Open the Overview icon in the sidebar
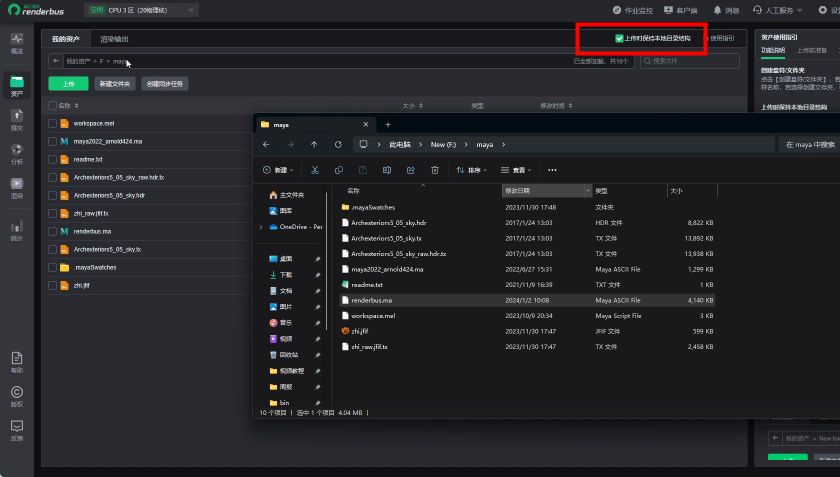 (16, 42)
